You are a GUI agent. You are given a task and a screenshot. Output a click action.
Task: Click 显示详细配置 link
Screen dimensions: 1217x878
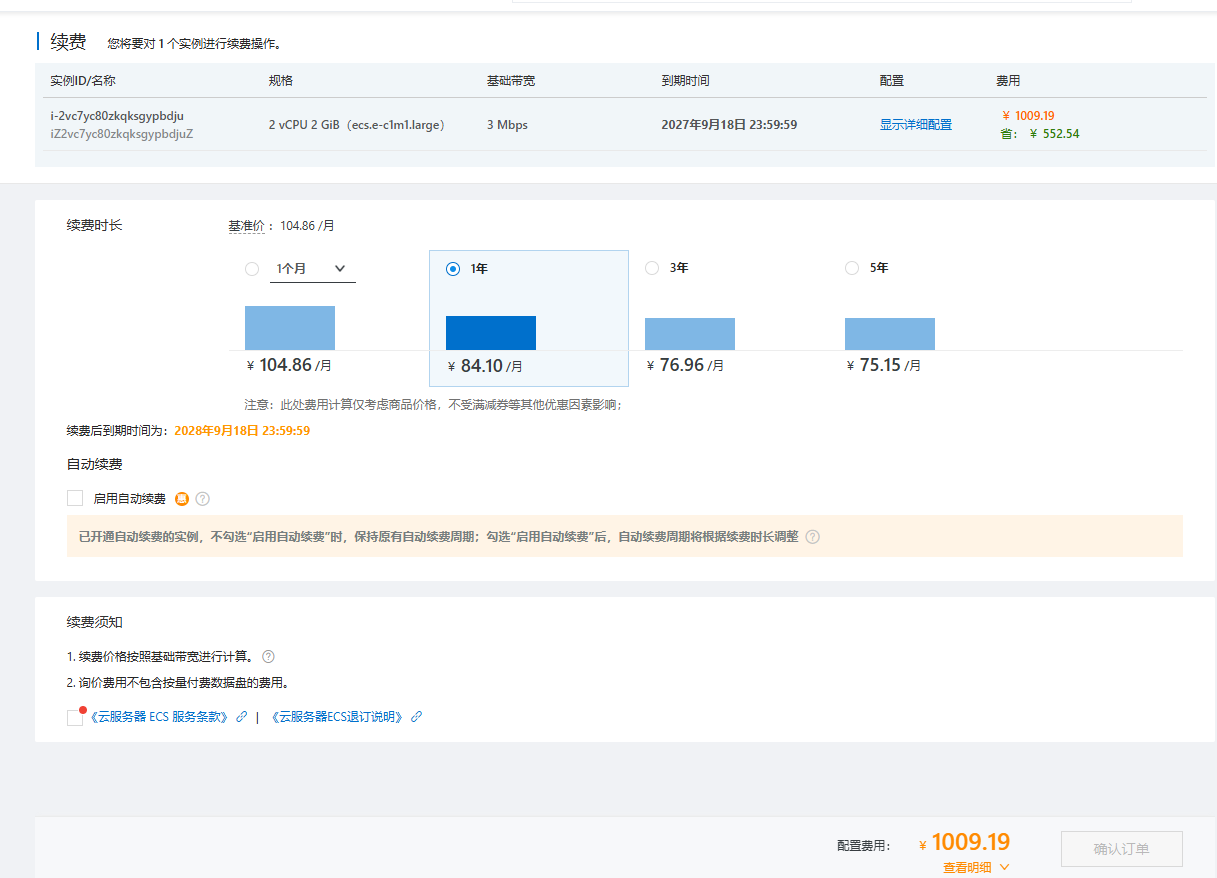click(916, 125)
